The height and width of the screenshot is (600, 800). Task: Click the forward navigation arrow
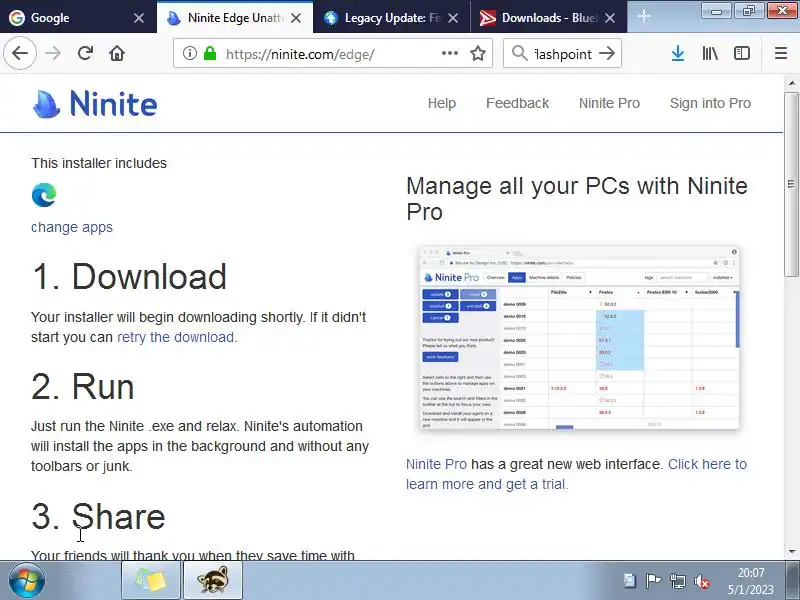(53, 53)
